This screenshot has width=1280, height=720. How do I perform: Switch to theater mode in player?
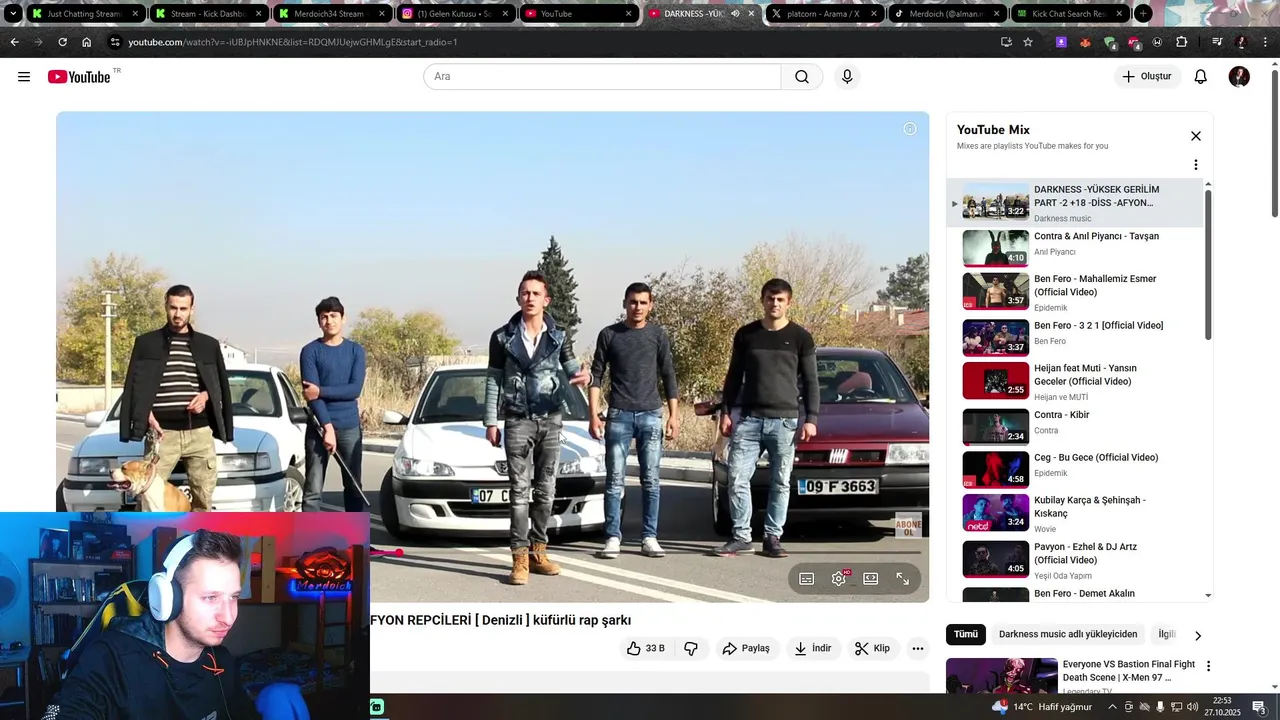871,579
